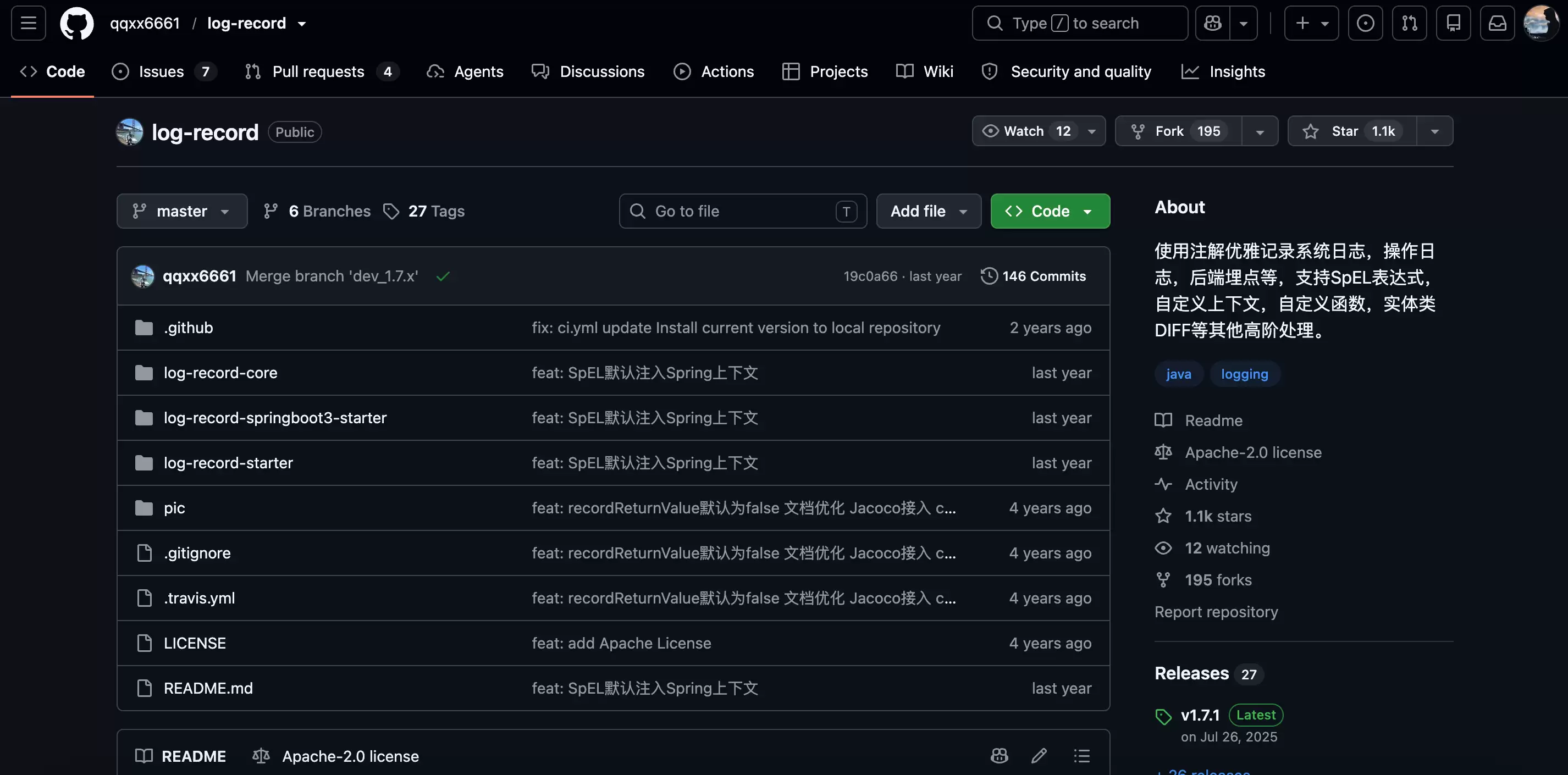The height and width of the screenshot is (775, 1568).
Task: Fork the repository
Action: pos(1178,131)
